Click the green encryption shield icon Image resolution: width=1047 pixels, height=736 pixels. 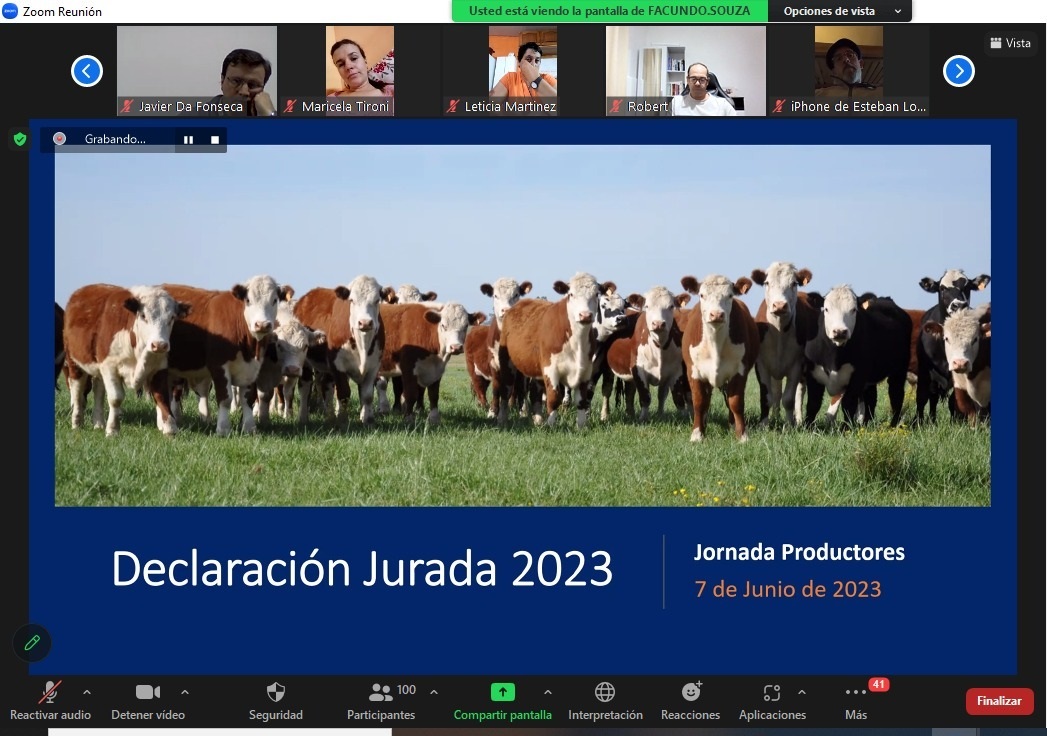[20, 139]
